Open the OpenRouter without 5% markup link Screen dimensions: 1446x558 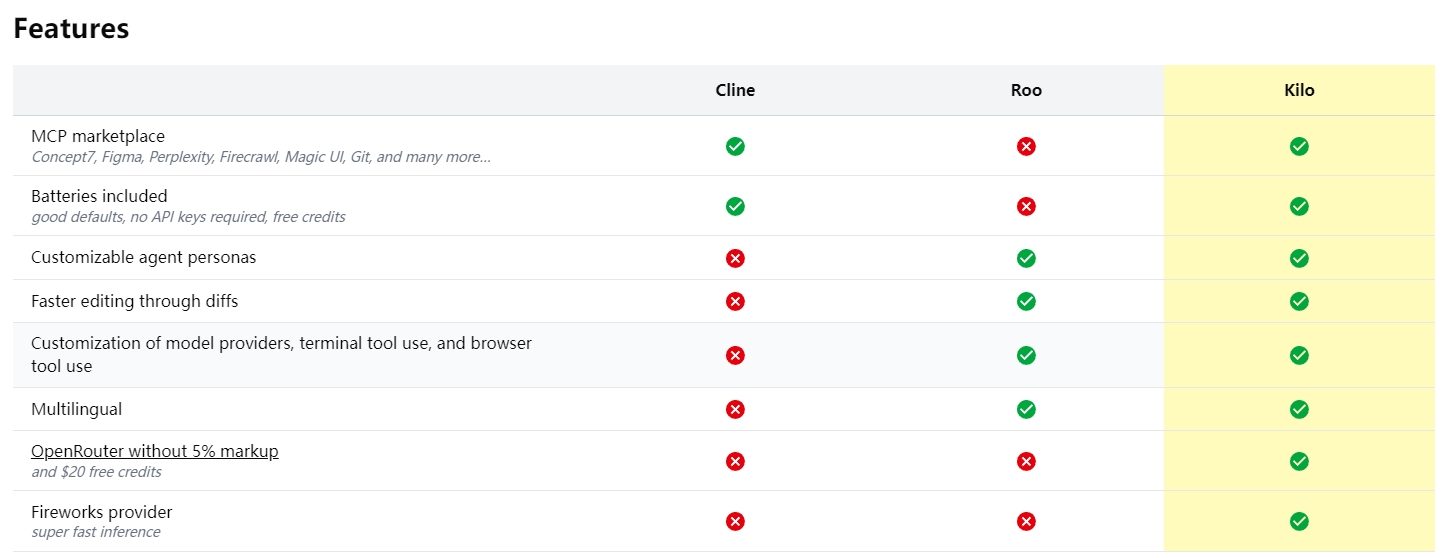click(155, 451)
